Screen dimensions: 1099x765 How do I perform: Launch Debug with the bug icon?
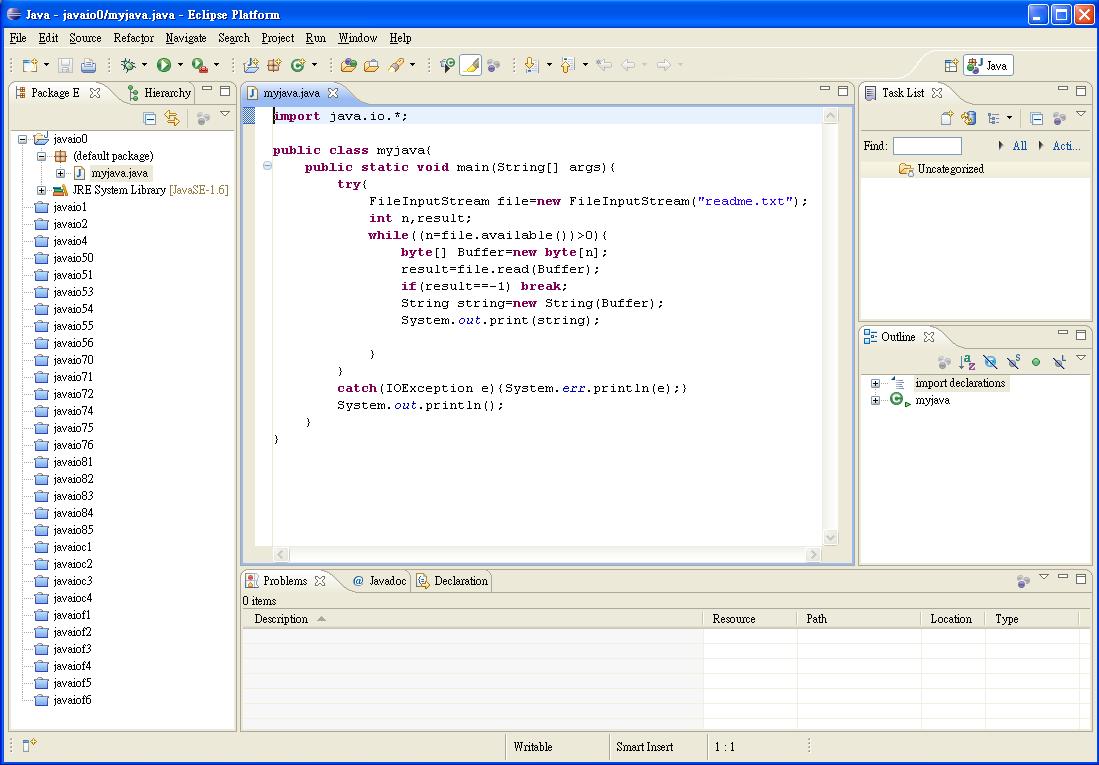click(x=128, y=65)
